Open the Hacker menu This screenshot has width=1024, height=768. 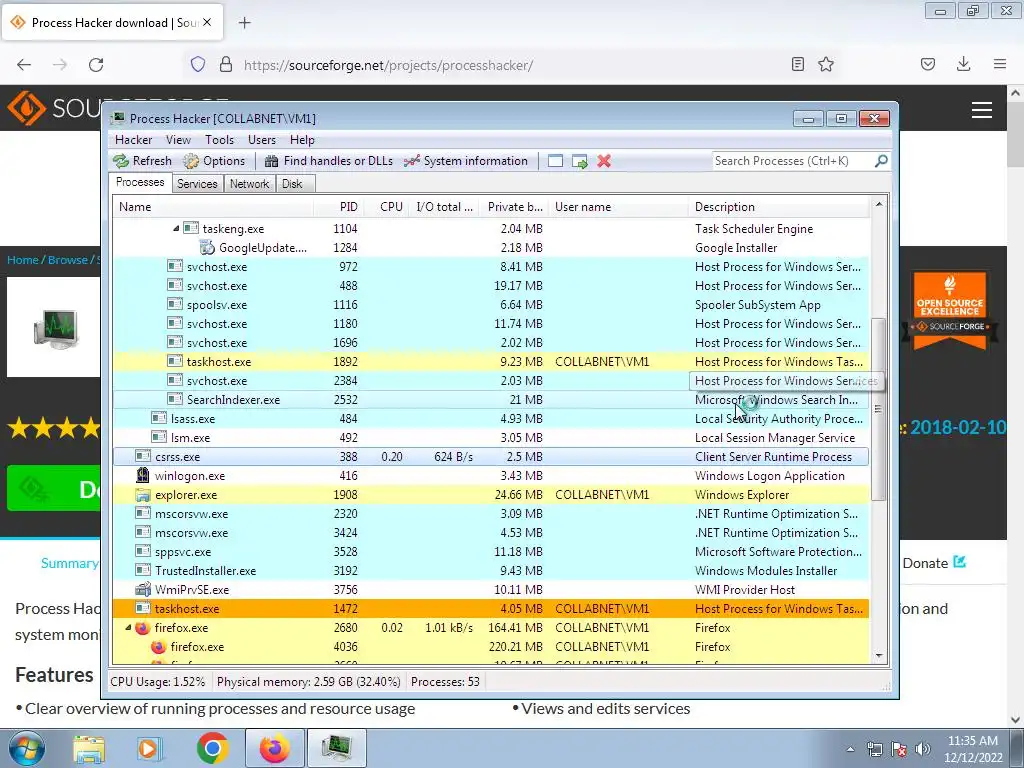click(133, 140)
